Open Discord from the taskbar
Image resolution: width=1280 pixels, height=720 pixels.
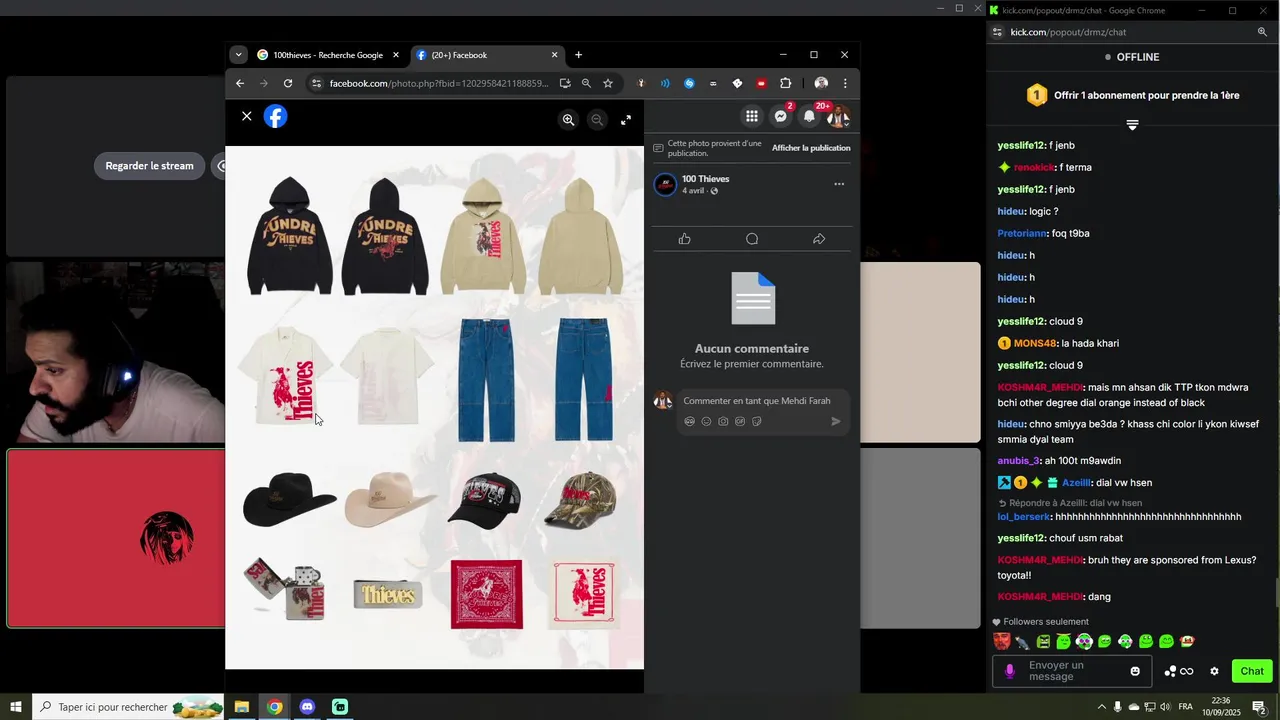click(307, 707)
